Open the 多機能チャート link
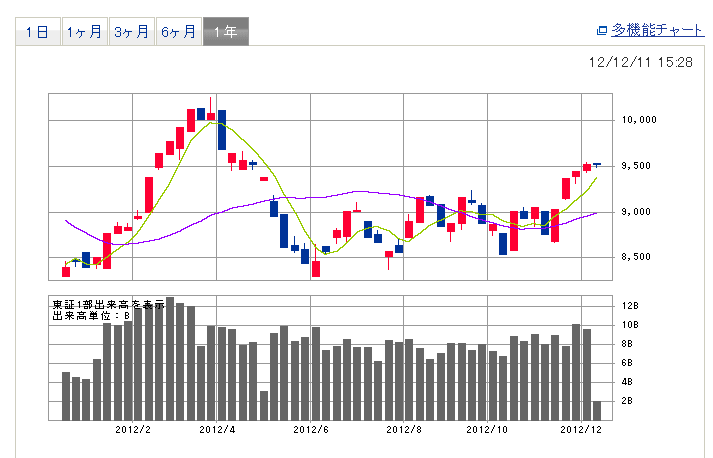The height and width of the screenshot is (458, 713). click(x=658, y=30)
